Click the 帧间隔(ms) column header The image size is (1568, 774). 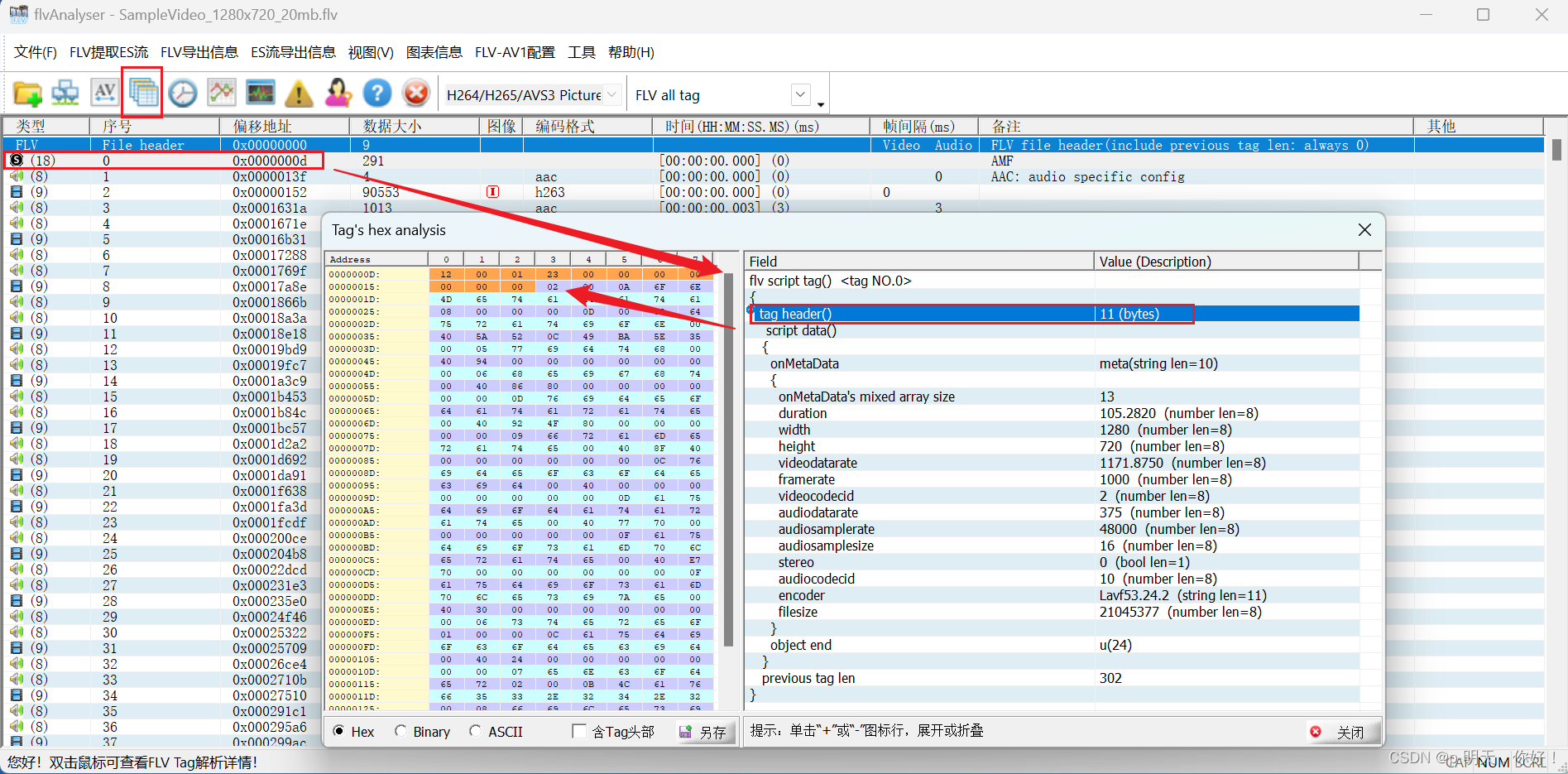click(x=924, y=126)
